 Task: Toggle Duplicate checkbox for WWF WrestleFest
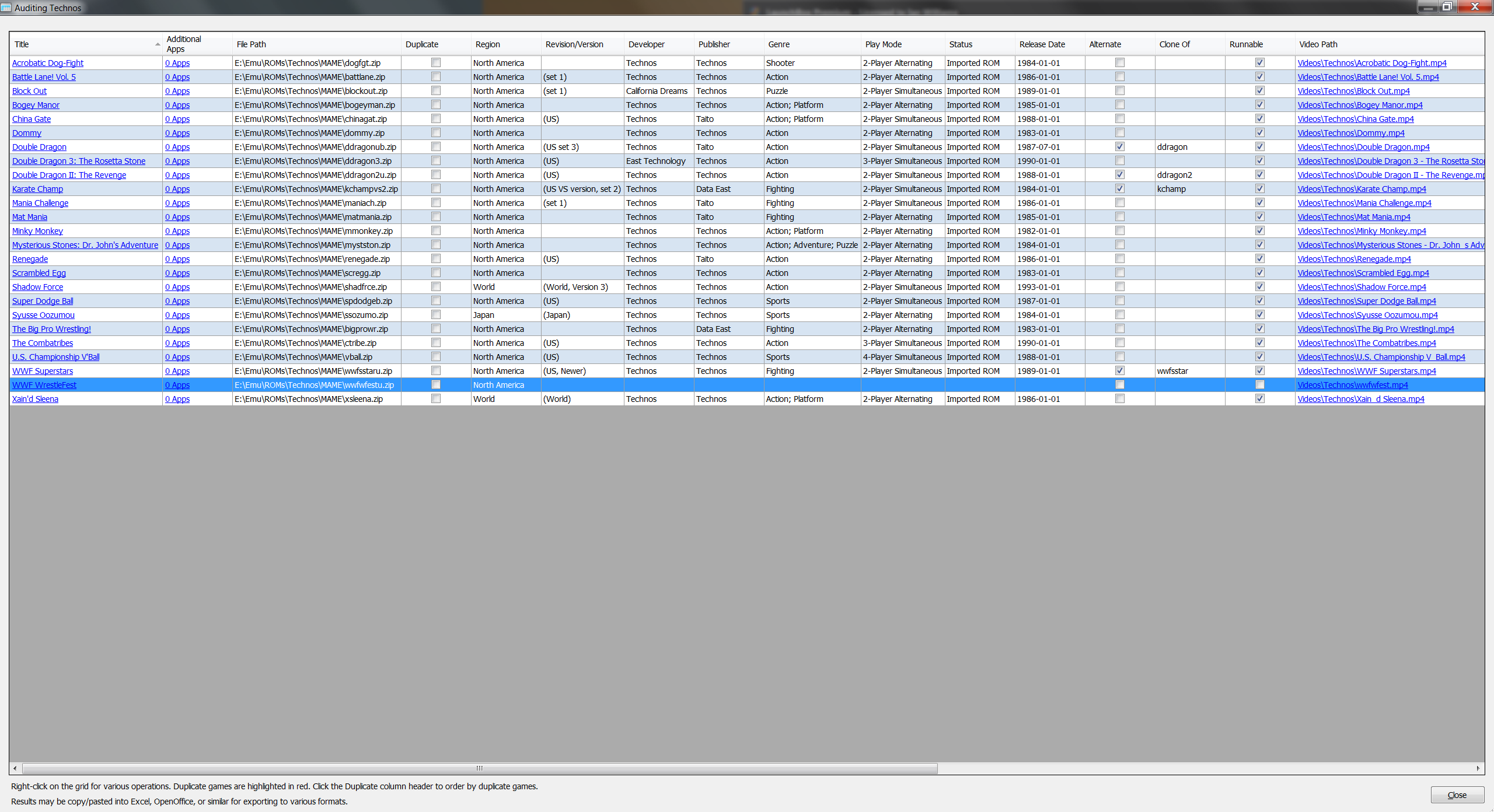coord(436,384)
